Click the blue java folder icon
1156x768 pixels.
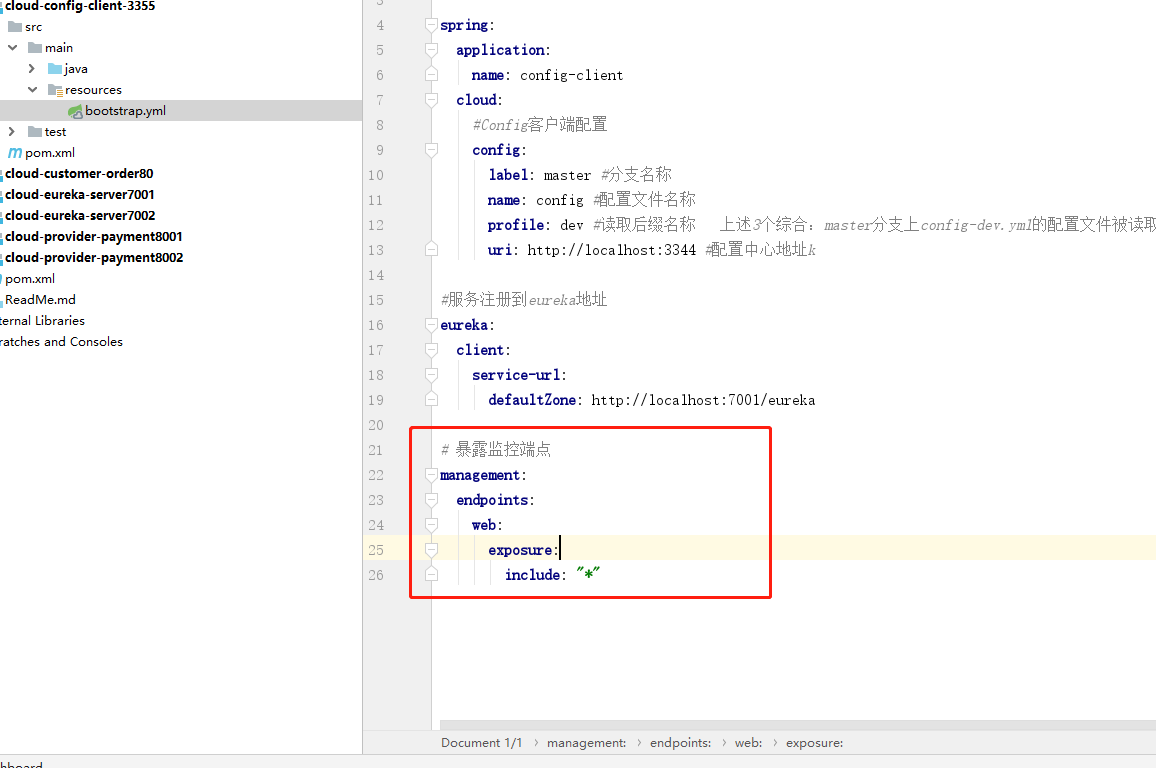[55, 69]
